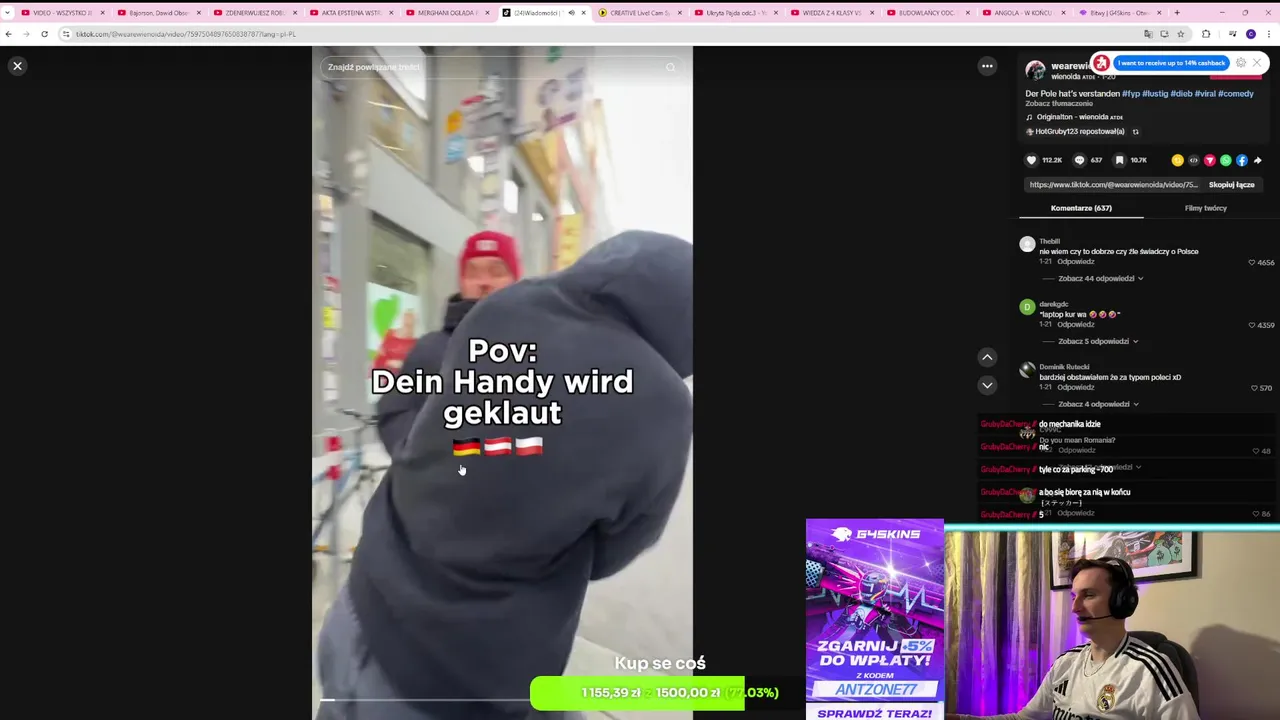Send to friends with the pink arrow icon

coord(1209,160)
